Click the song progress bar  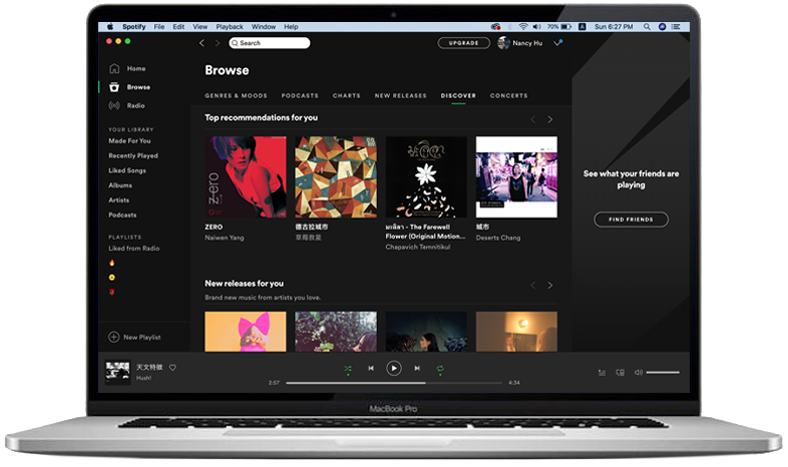click(x=393, y=383)
